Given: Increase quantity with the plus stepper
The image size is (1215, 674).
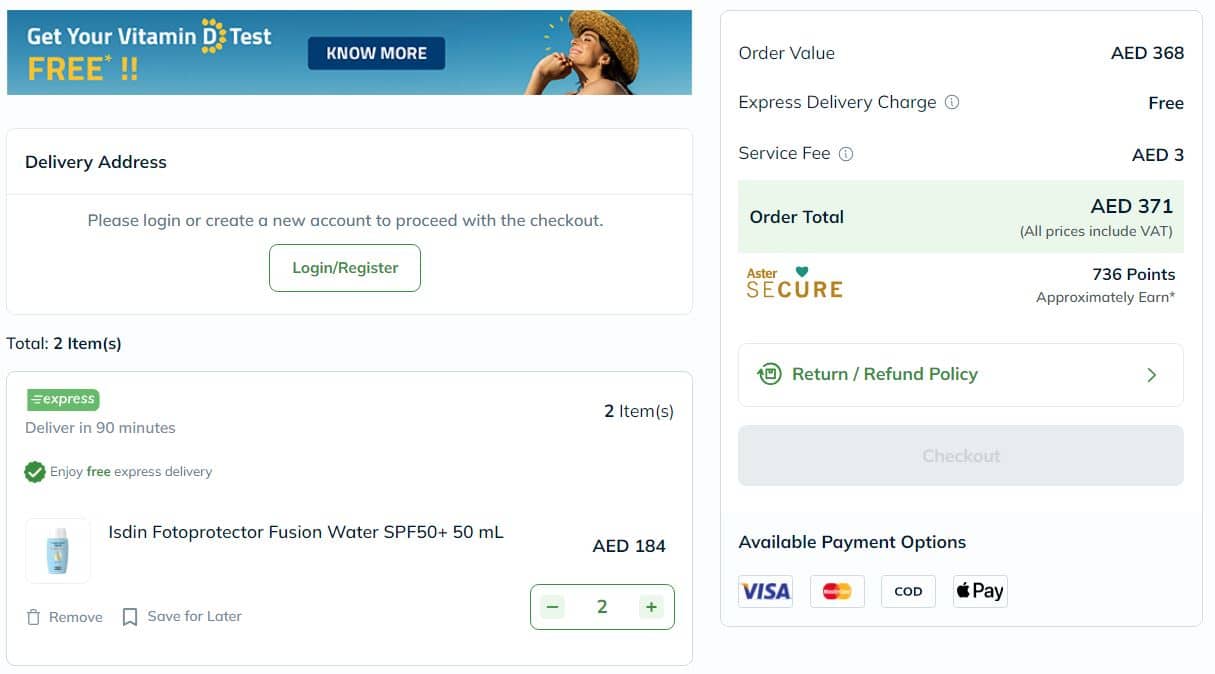Looking at the screenshot, I should (651, 606).
